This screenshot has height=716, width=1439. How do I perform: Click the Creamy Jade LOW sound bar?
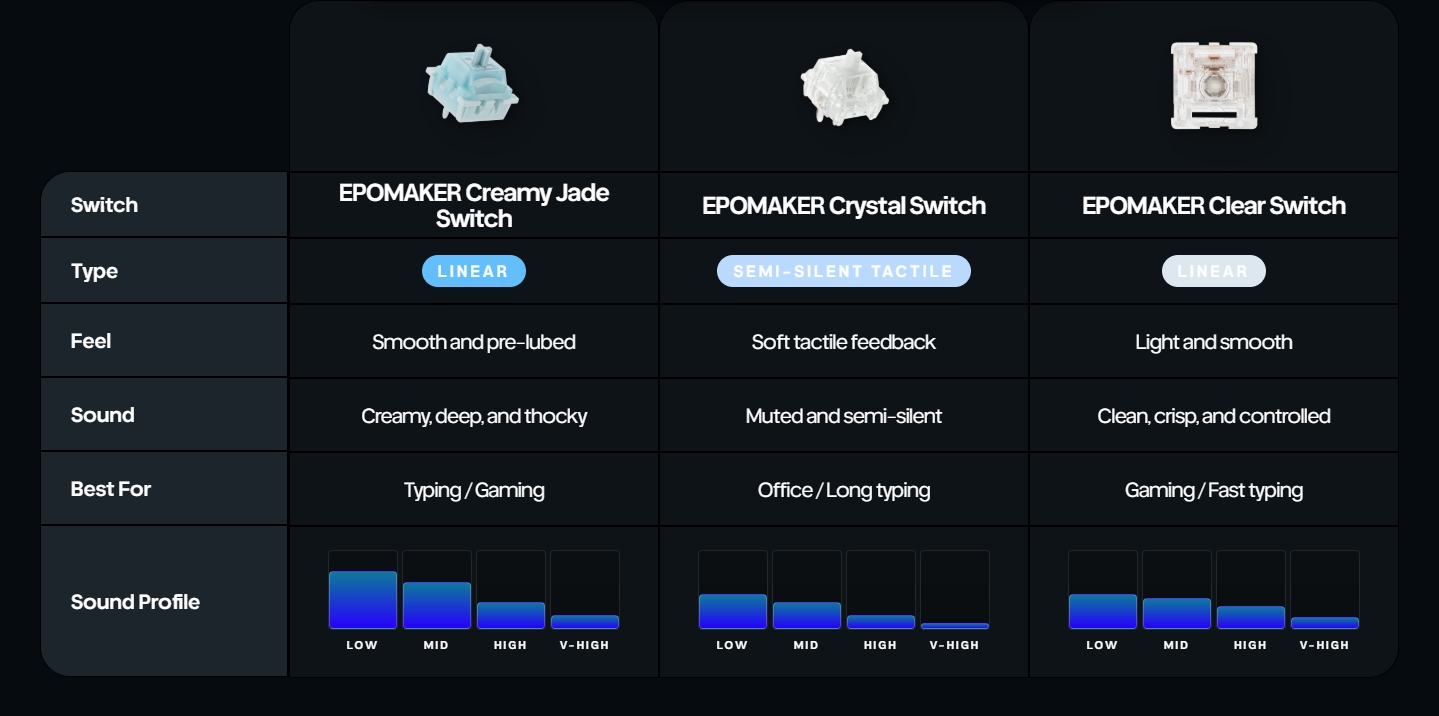coord(363,600)
